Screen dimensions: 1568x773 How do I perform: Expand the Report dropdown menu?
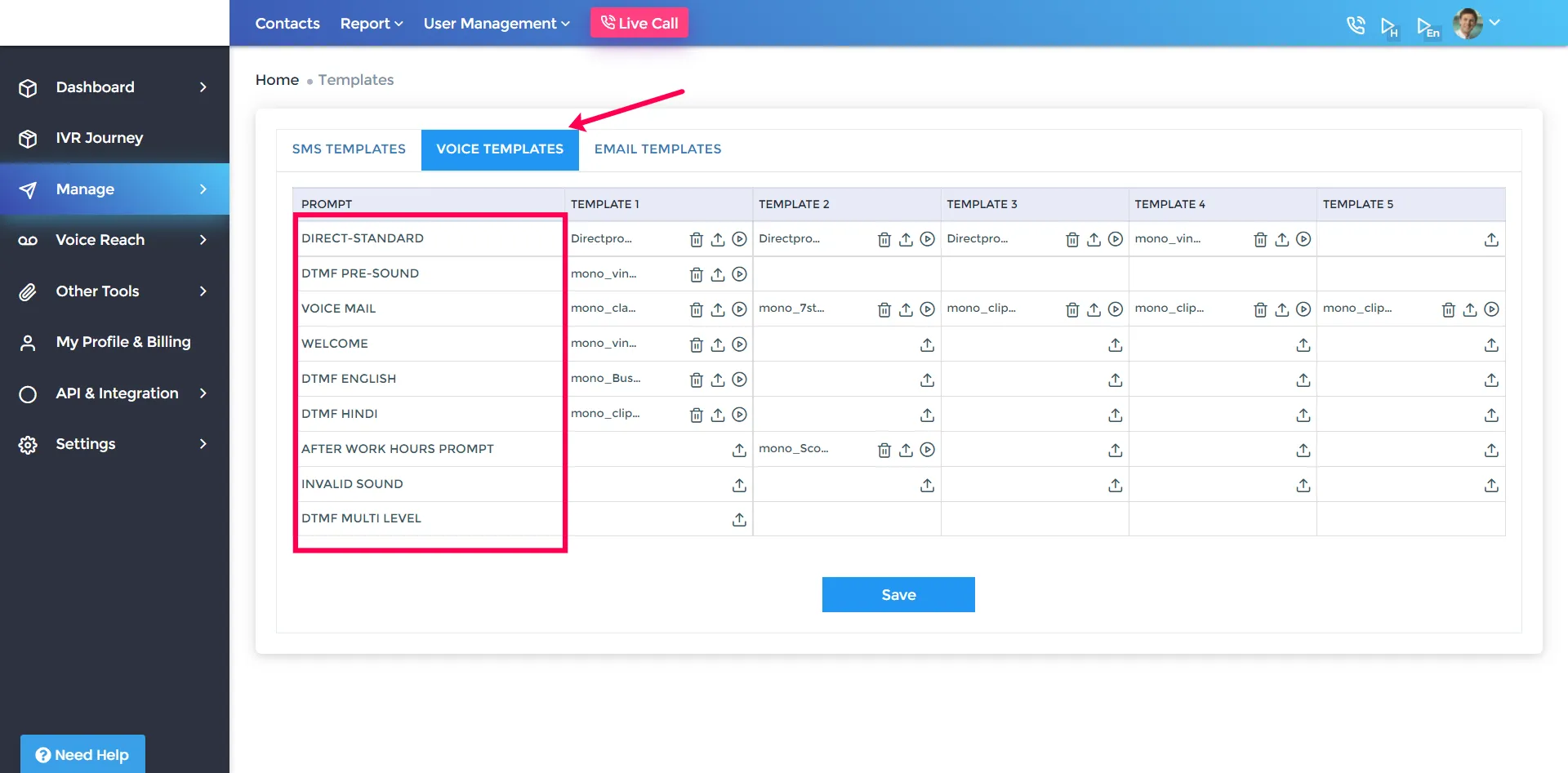point(372,24)
